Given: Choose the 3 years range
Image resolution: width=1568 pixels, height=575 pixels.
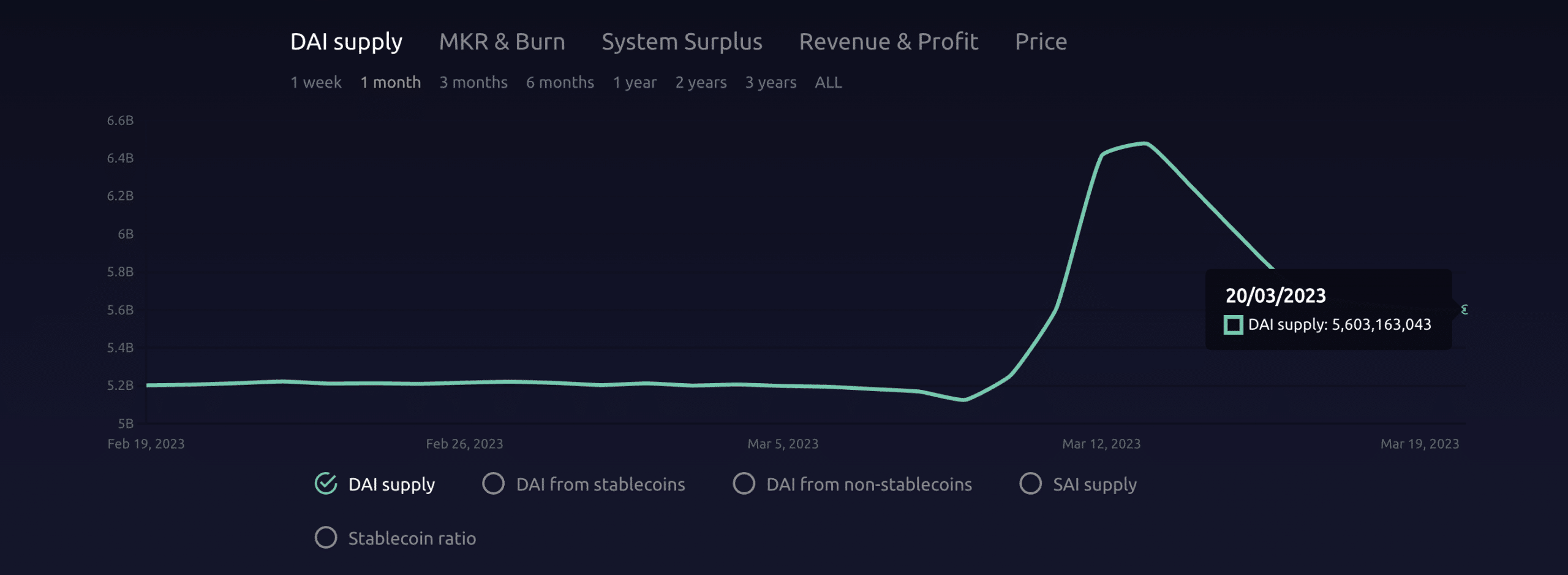Looking at the screenshot, I should pyautogui.click(x=771, y=82).
